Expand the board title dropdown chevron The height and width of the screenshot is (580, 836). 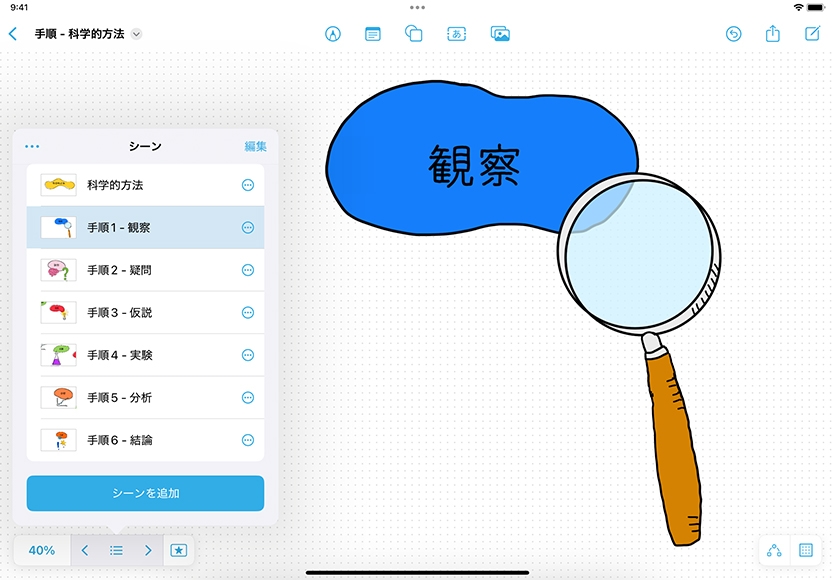[x=137, y=34]
